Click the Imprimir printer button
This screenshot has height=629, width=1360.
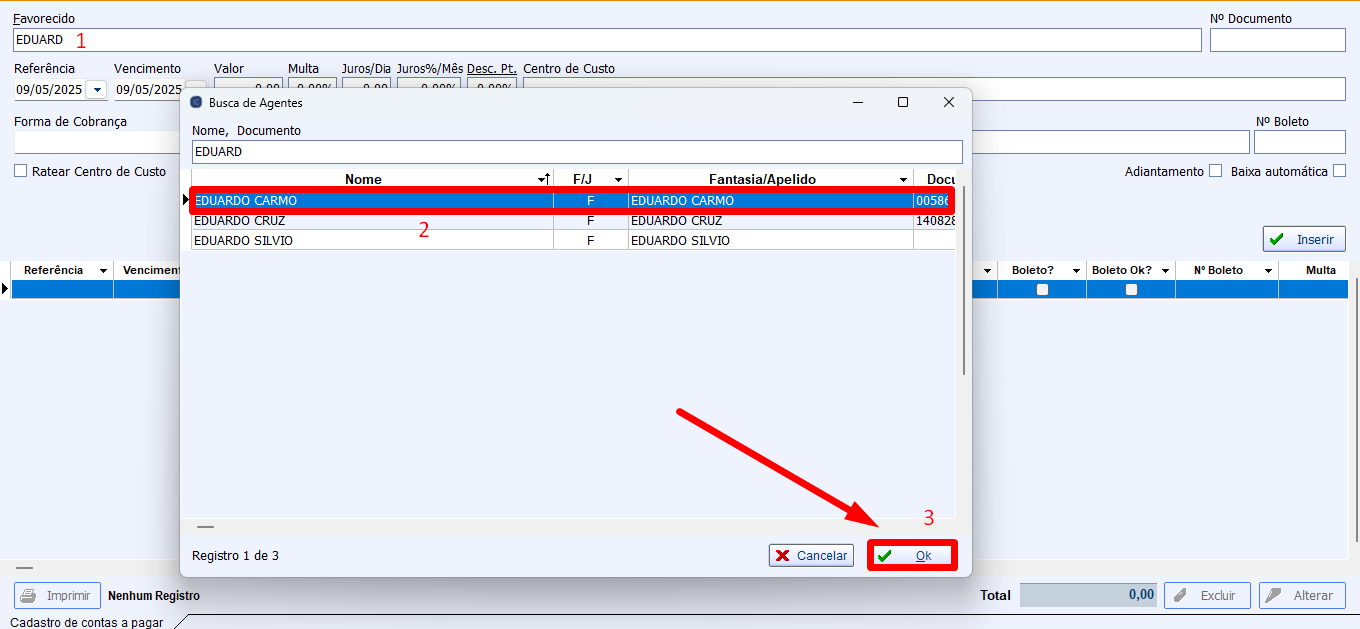point(58,595)
